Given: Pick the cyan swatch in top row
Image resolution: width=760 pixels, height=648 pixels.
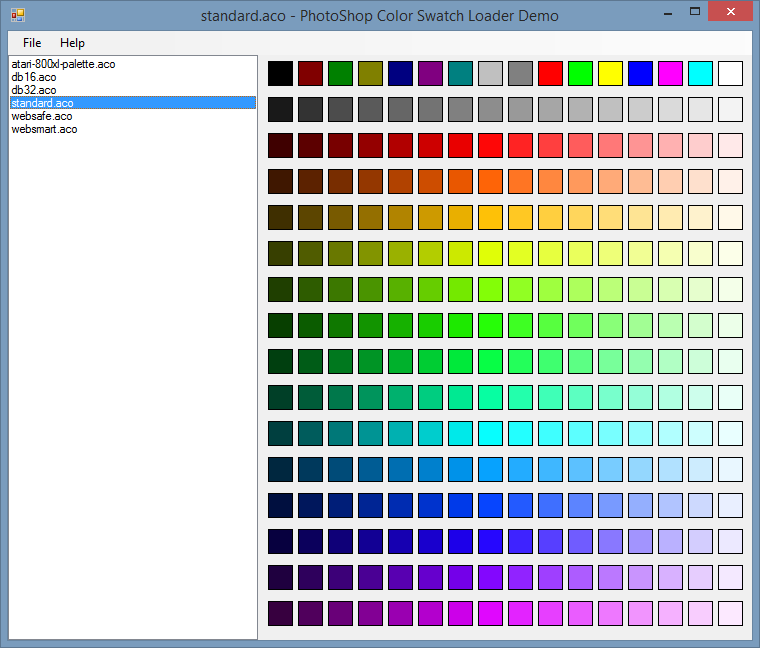Looking at the screenshot, I should [700, 73].
